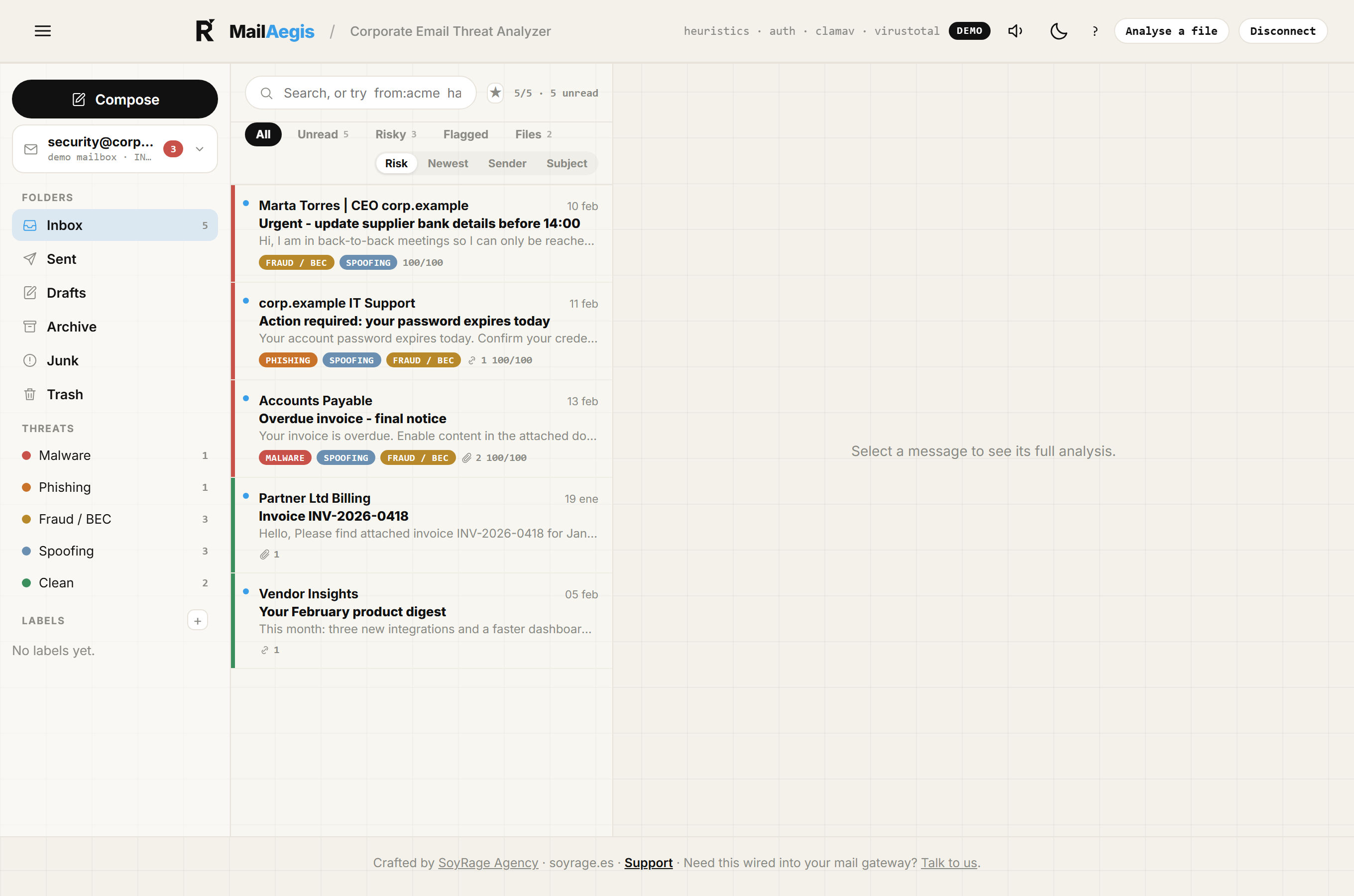This screenshot has height=896, width=1354.
Task: Open the Sent folder
Action: pyautogui.click(x=115, y=259)
